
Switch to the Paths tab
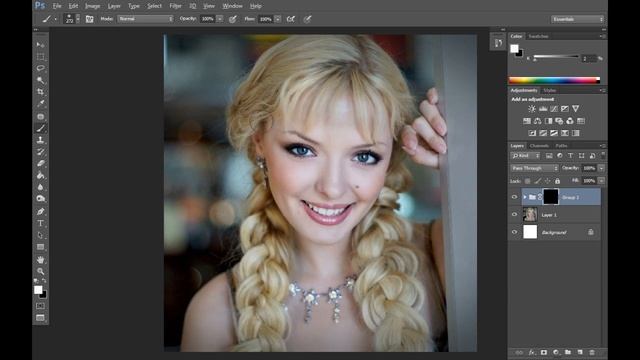[561, 146]
